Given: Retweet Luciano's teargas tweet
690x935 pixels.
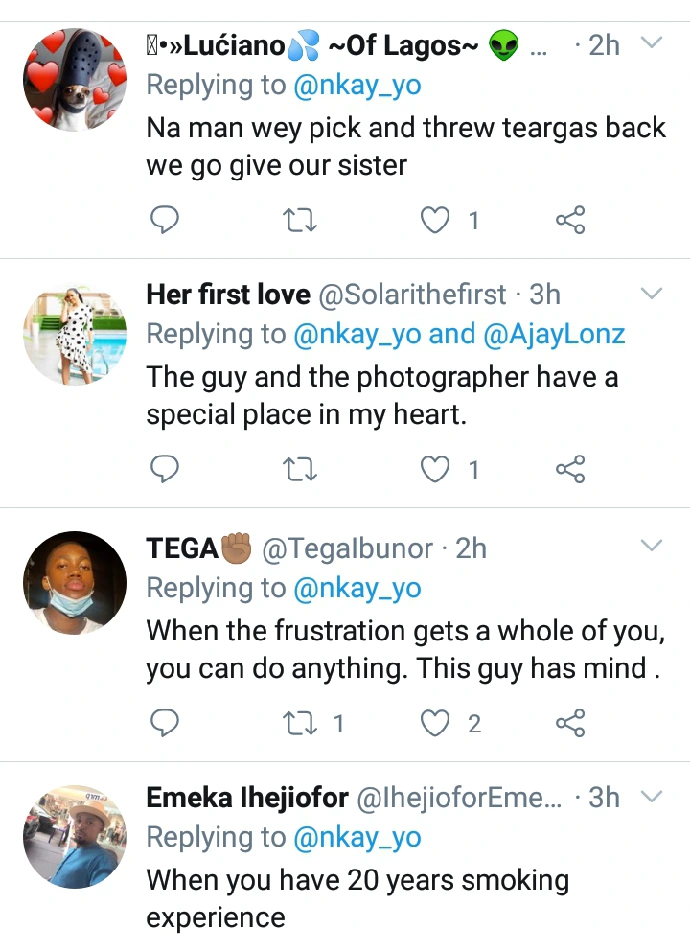Looking at the screenshot, I should (x=299, y=219).
